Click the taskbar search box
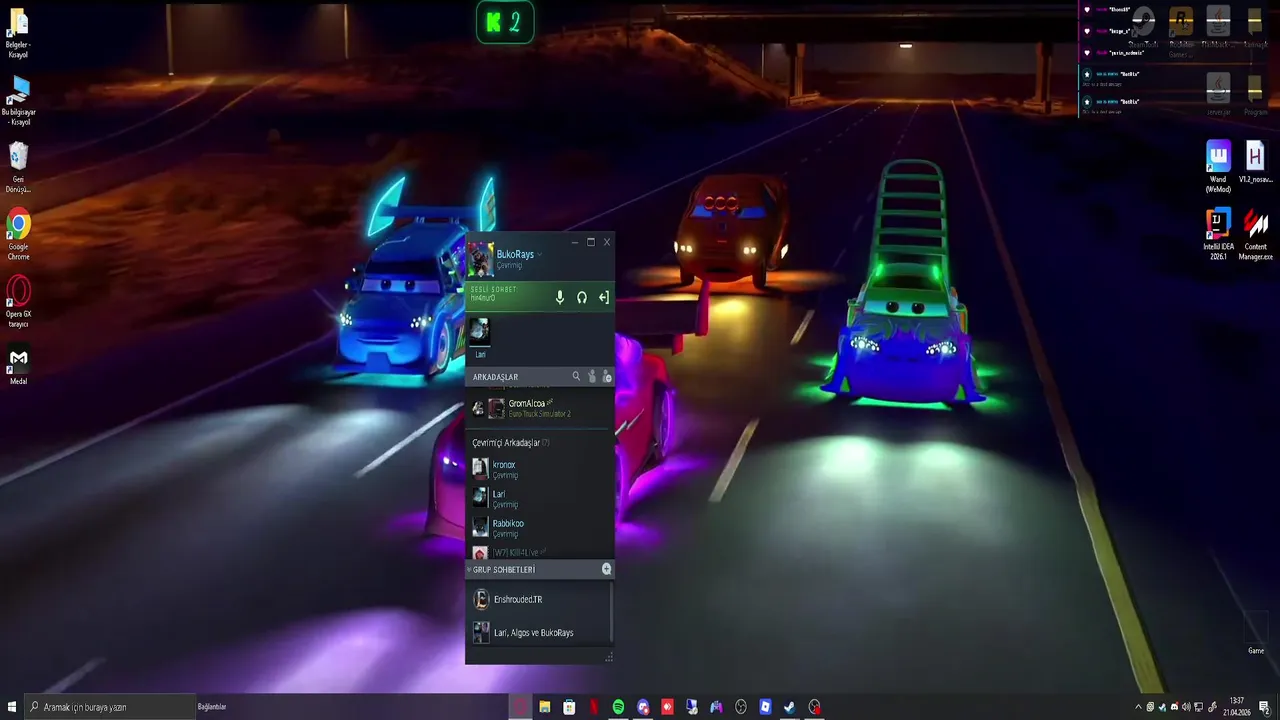The height and width of the screenshot is (720, 1280). [x=110, y=707]
